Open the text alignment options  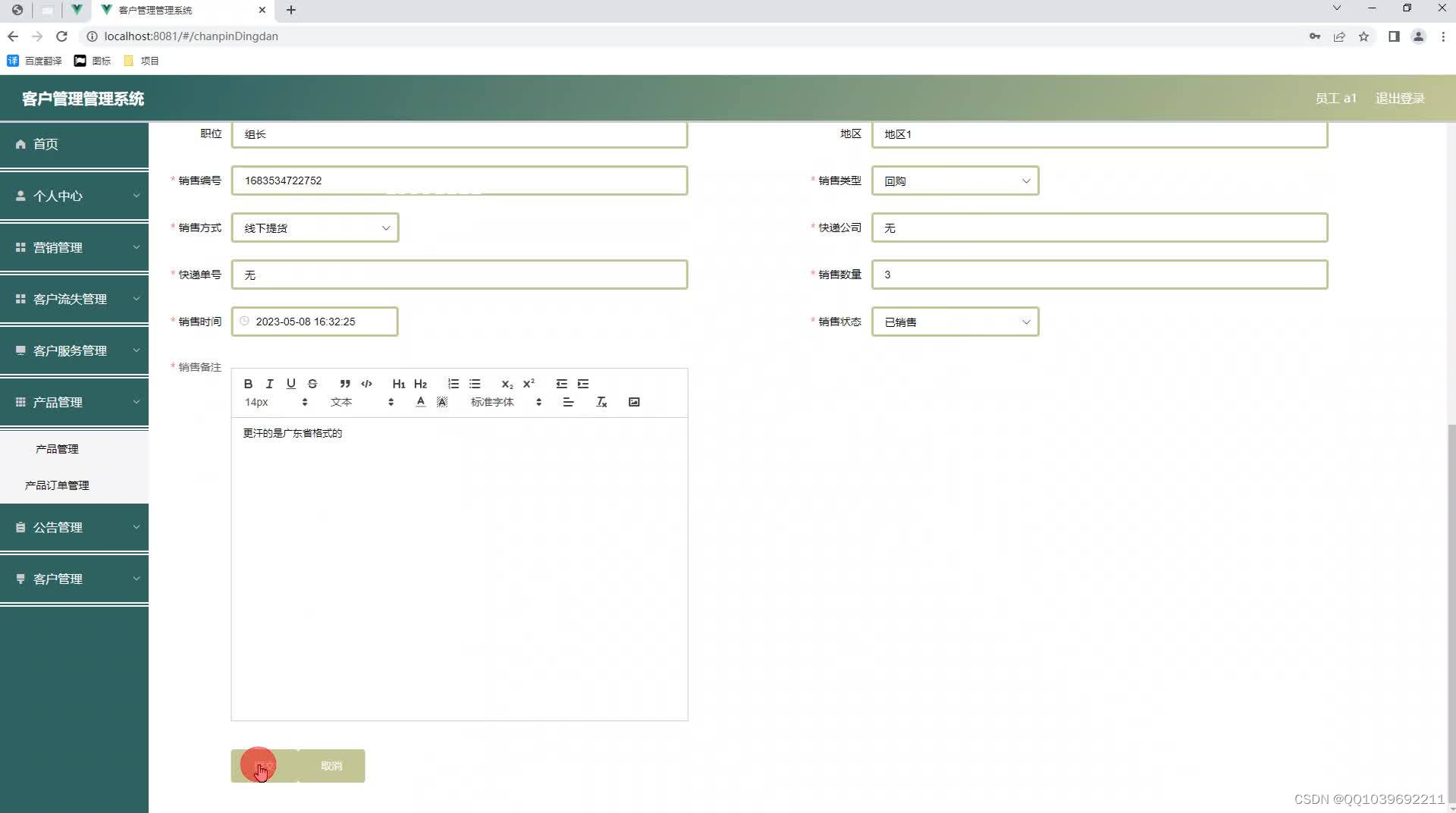point(568,402)
